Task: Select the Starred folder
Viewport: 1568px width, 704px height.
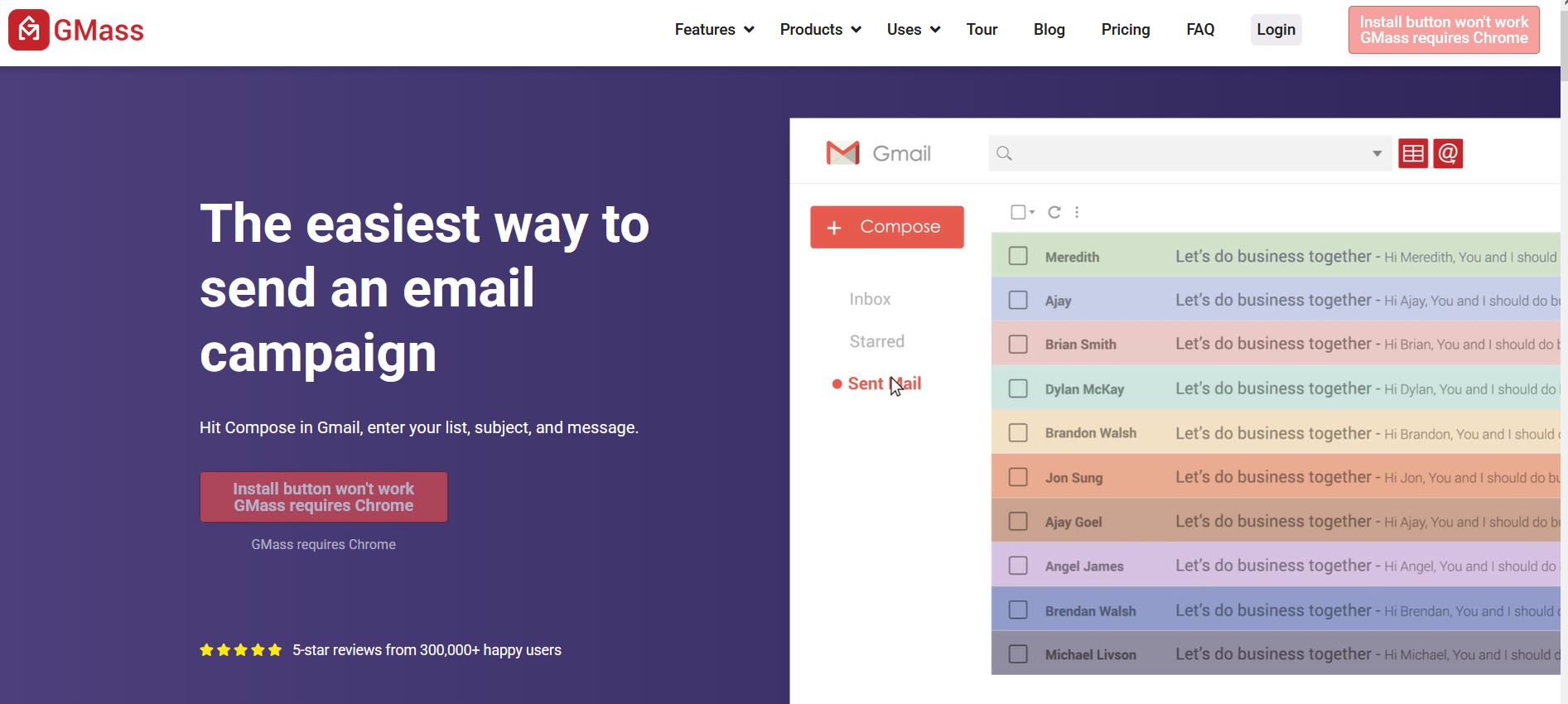Action: pyautogui.click(x=876, y=341)
